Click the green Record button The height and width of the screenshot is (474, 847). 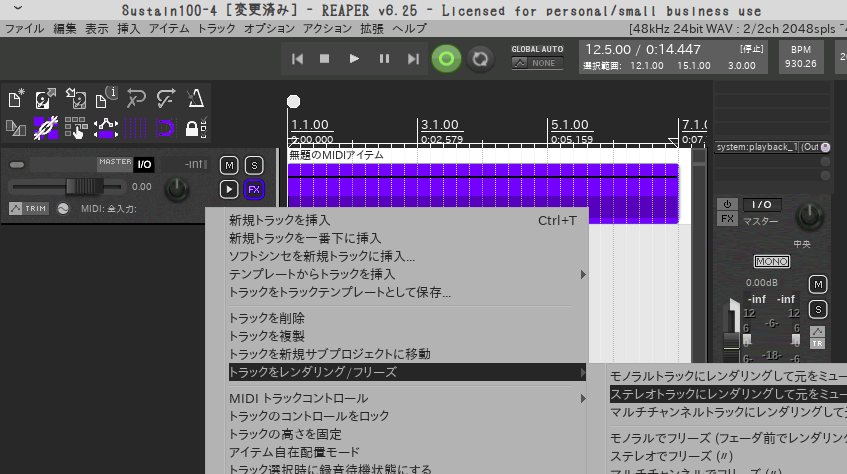[x=446, y=59]
